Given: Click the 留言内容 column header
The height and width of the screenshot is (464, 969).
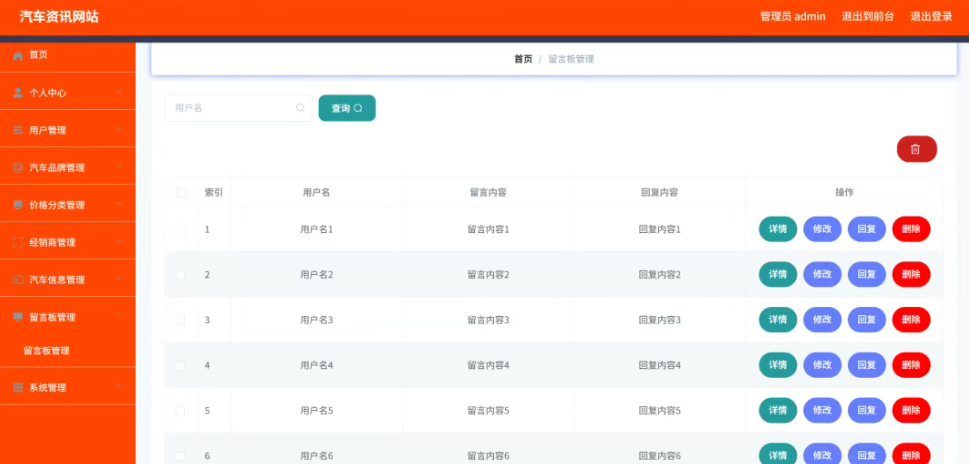Looking at the screenshot, I should (x=488, y=192).
